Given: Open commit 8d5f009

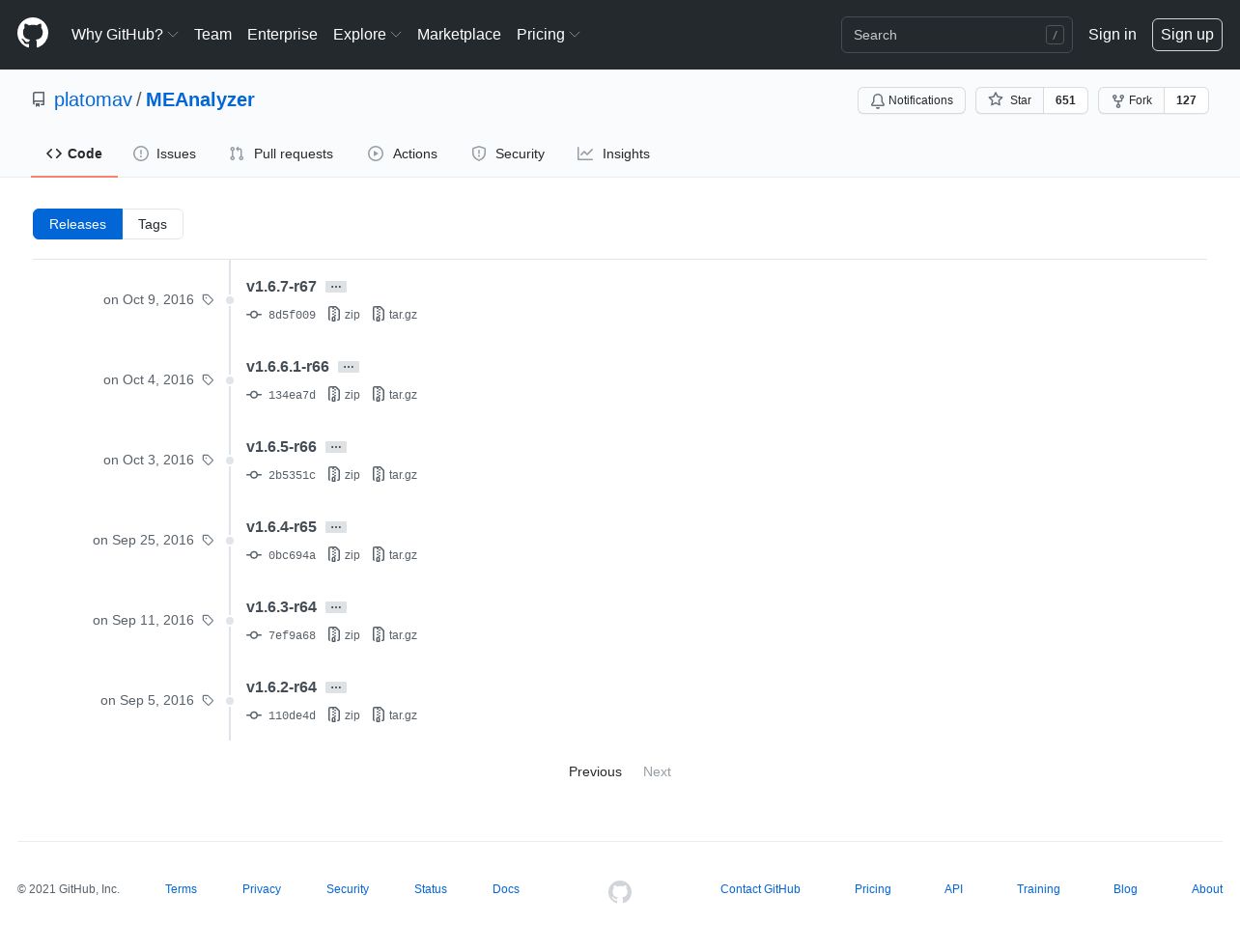Looking at the screenshot, I should coord(281,315).
